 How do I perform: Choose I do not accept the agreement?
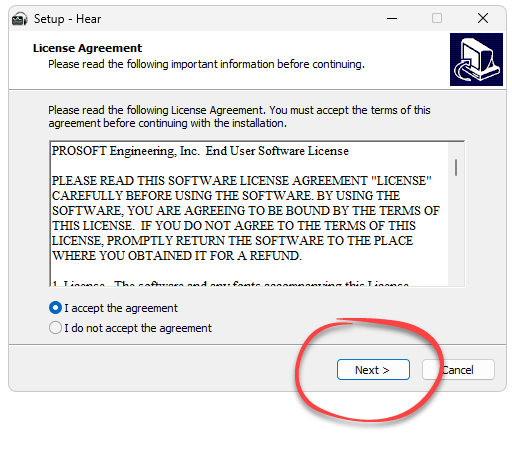(55, 328)
